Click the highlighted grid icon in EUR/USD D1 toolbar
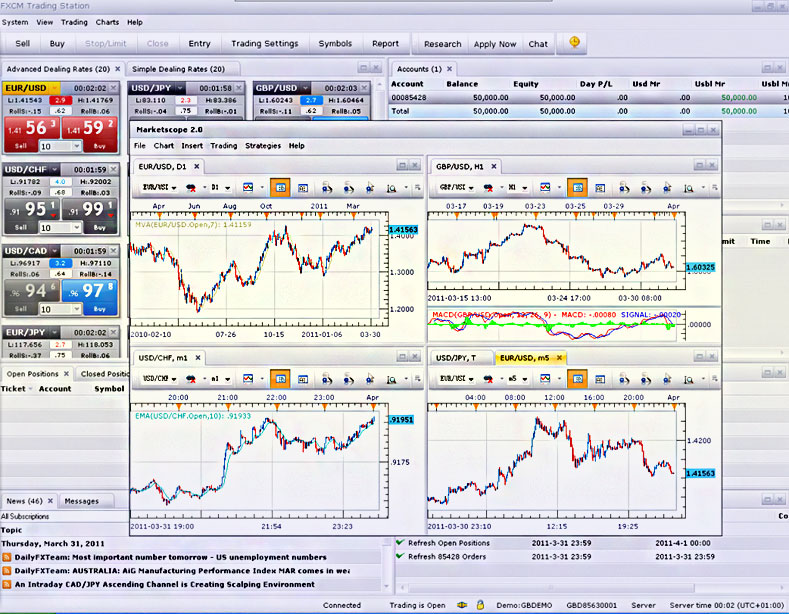The width and height of the screenshot is (789, 614). 280,187
